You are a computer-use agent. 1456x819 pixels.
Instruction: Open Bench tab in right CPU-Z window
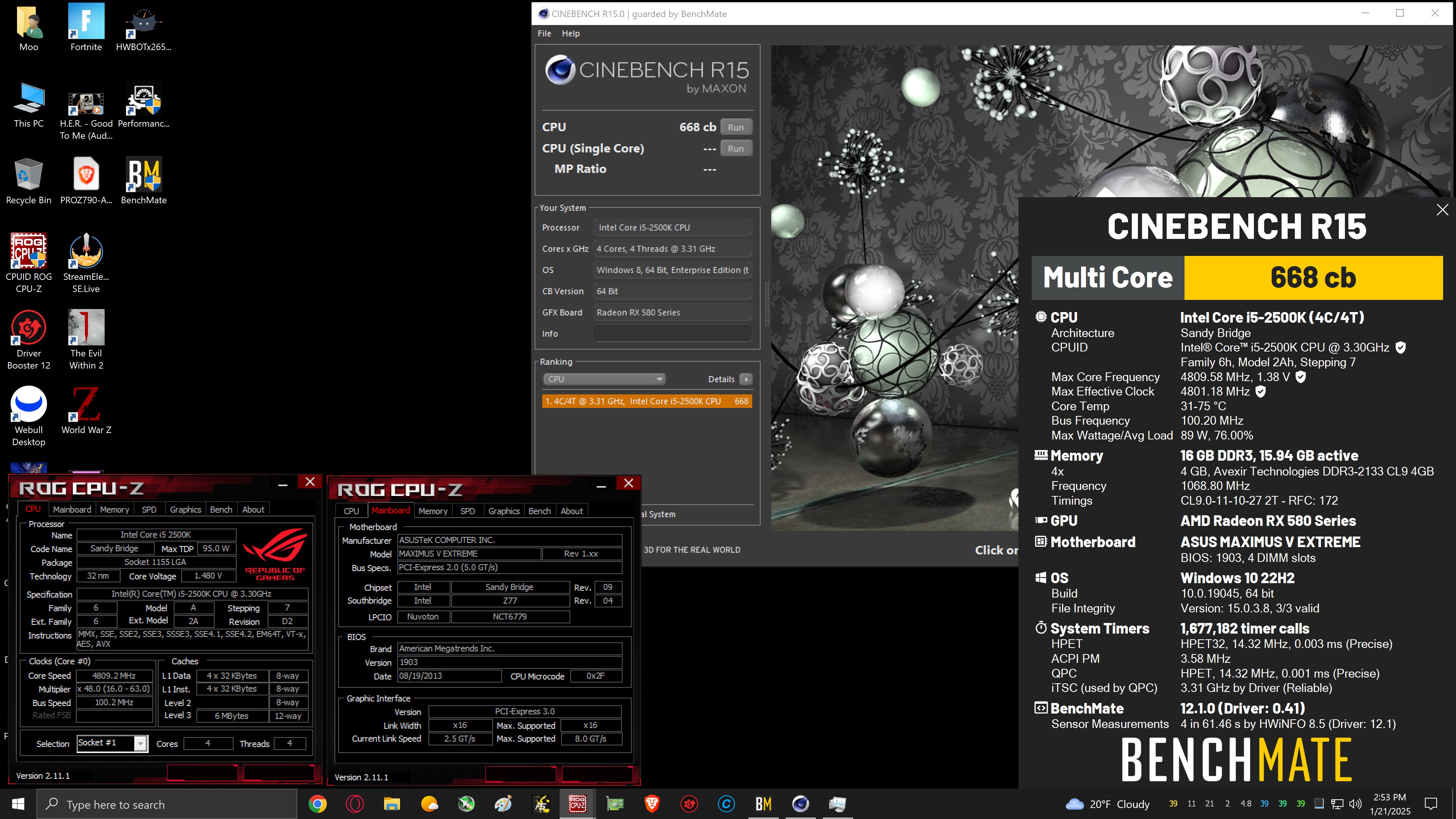539,511
